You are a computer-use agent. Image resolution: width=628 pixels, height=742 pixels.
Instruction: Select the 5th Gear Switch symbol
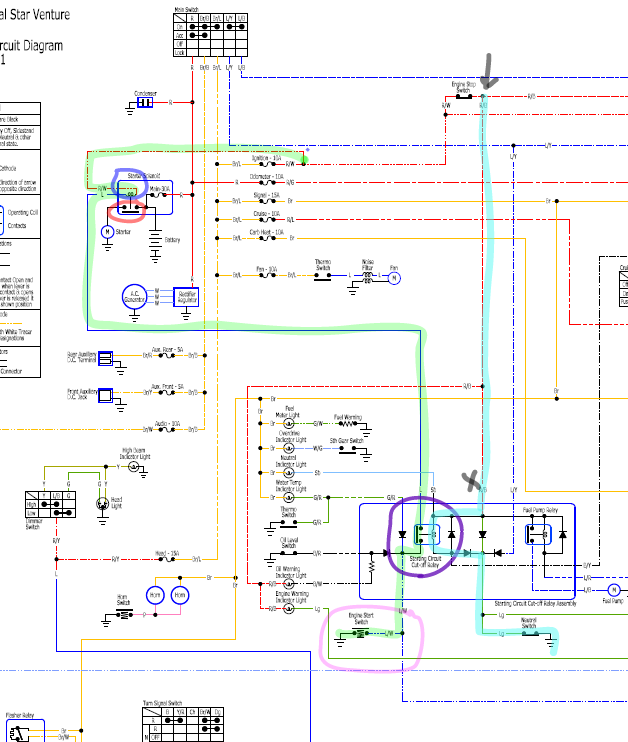(347, 450)
